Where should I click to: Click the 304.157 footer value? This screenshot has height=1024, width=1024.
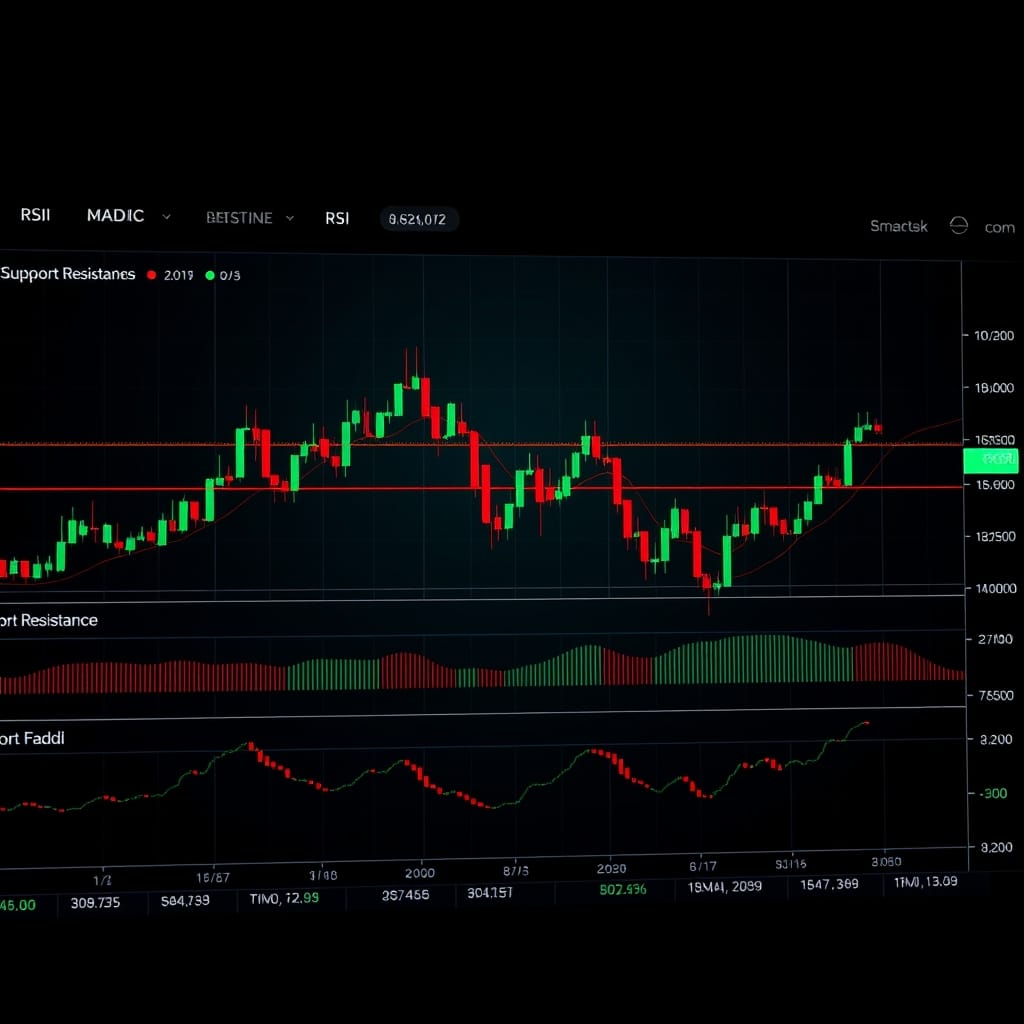coord(490,893)
